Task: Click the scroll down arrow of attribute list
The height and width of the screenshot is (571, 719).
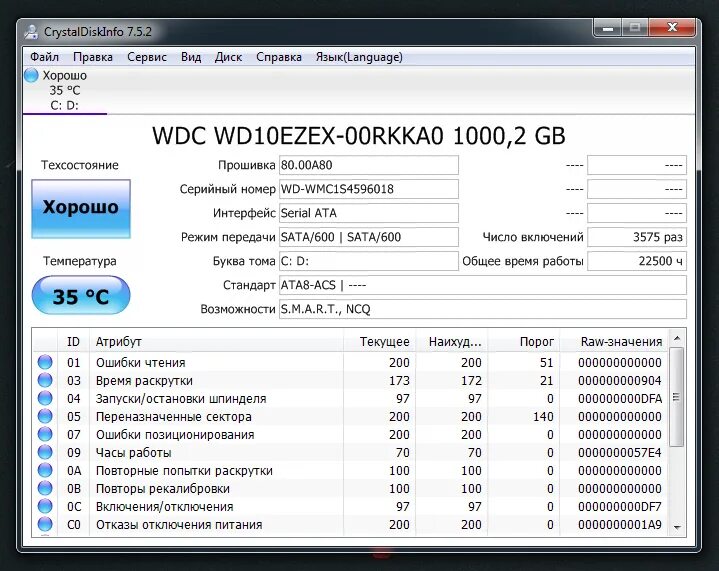Action: (x=677, y=527)
